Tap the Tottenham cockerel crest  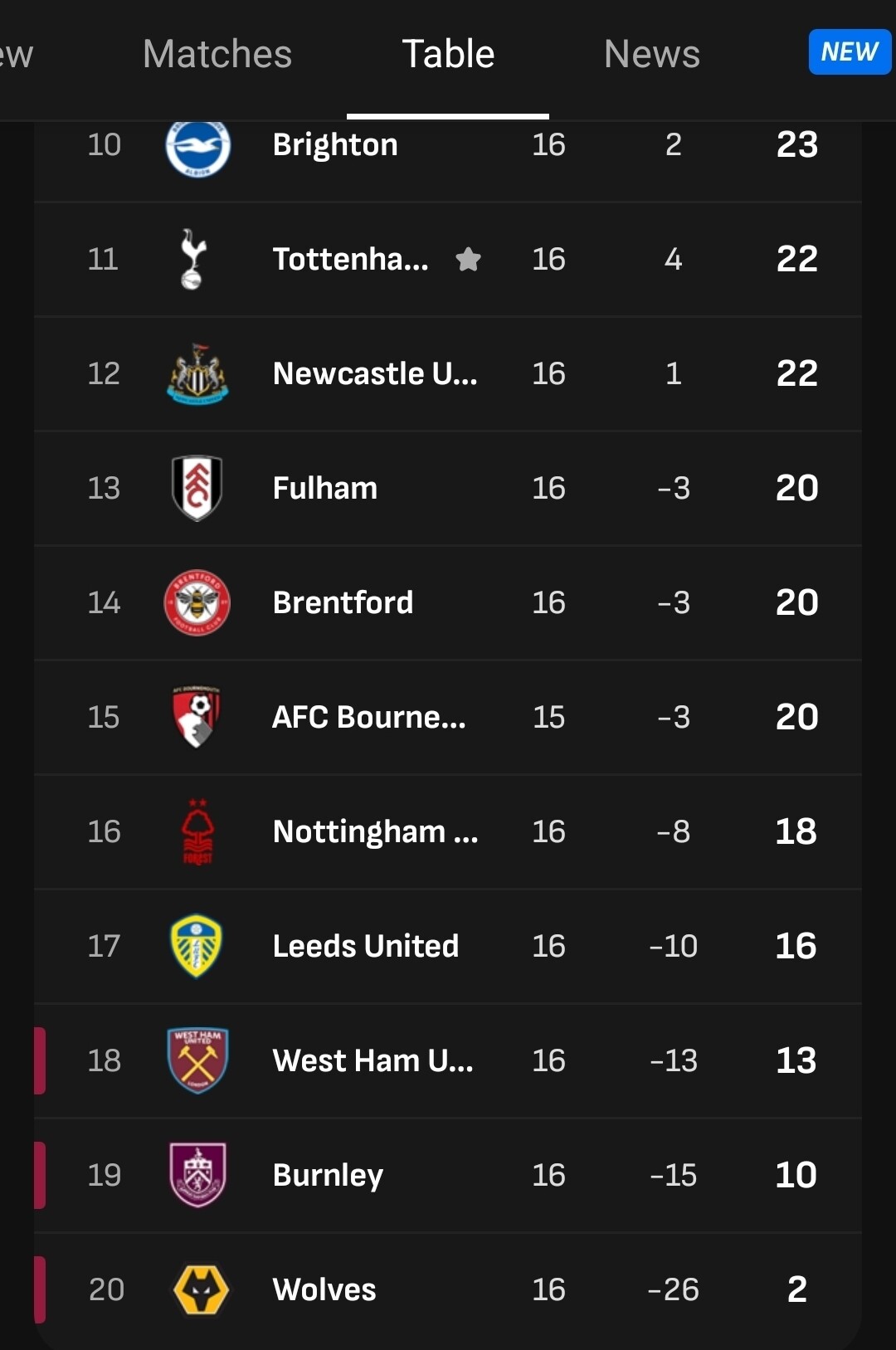pyautogui.click(x=193, y=259)
